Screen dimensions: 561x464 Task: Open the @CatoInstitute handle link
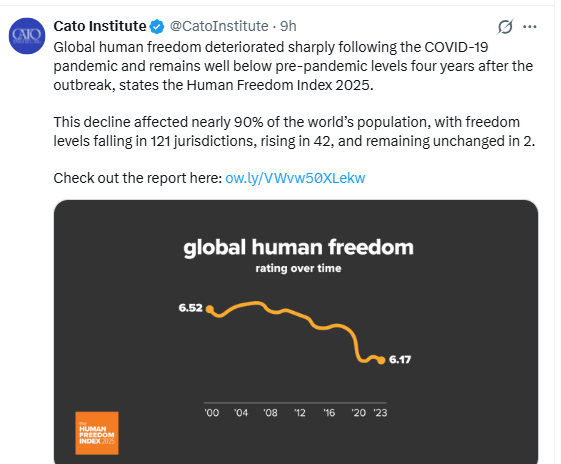[x=219, y=26]
